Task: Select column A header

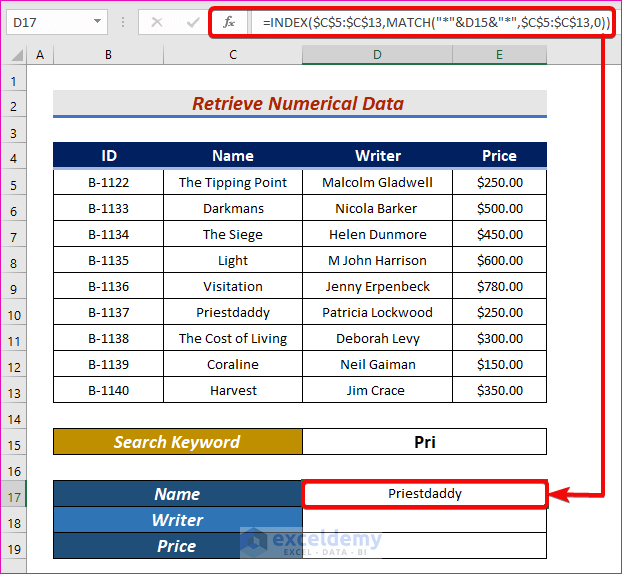Action: click(x=40, y=55)
